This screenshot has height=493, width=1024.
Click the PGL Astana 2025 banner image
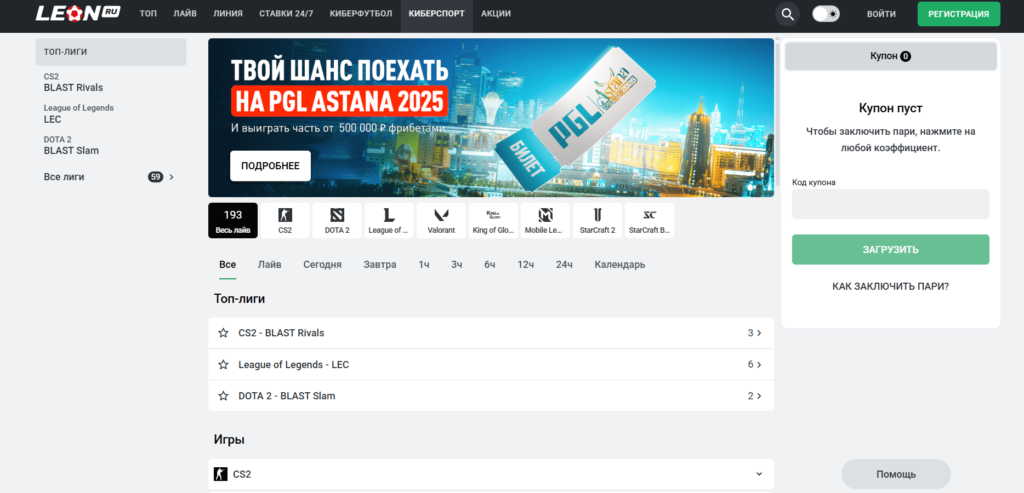point(491,118)
